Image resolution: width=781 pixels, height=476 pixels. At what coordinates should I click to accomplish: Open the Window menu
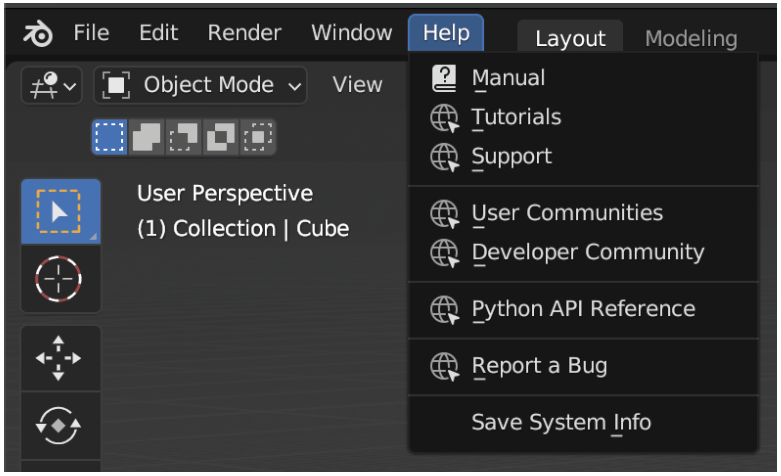coord(352,33)
